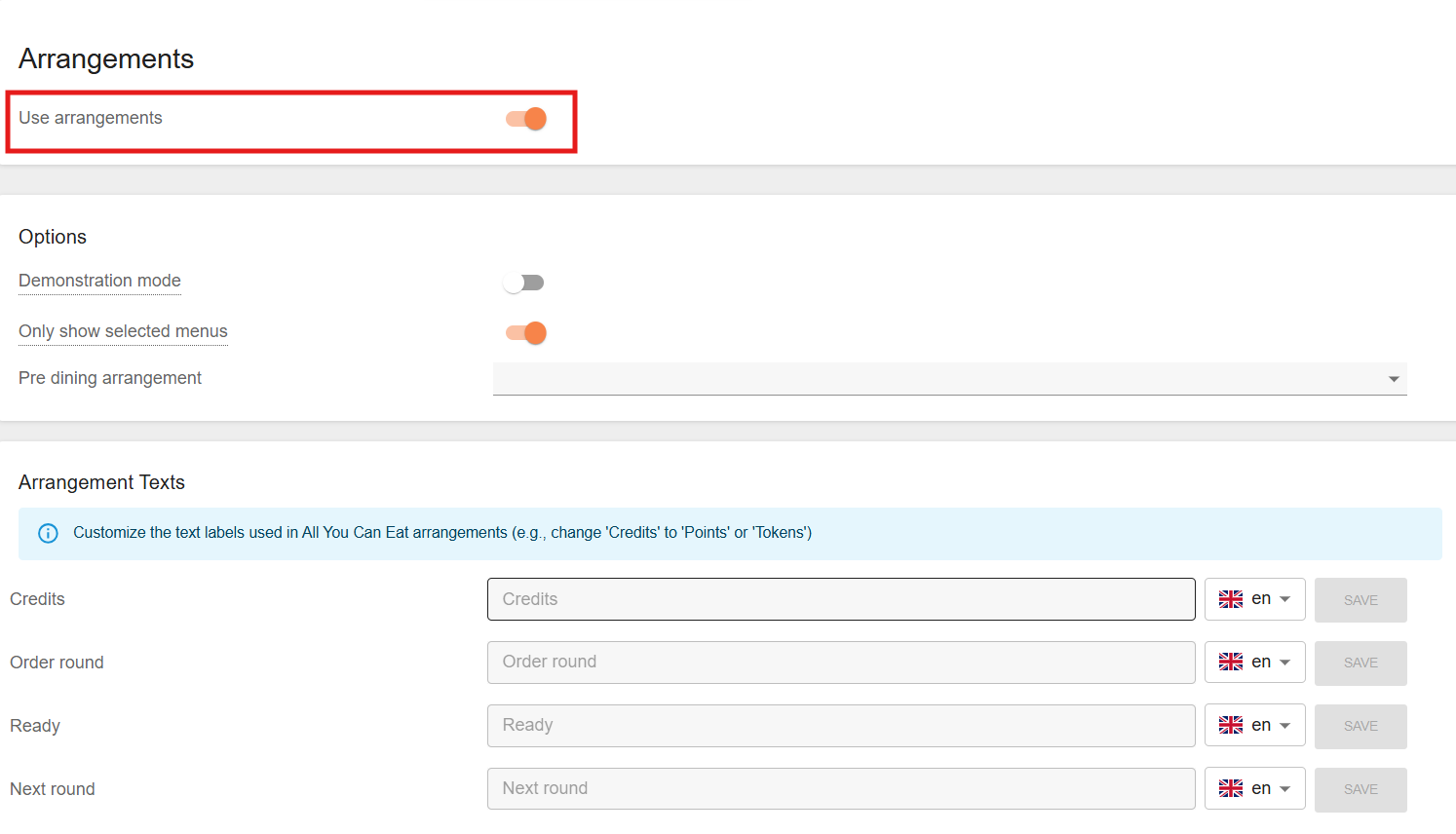Hit the SAVE button beside Ready
Image resolution: width=1456 pixels, height=834 pixels.
click(1360, 726)
